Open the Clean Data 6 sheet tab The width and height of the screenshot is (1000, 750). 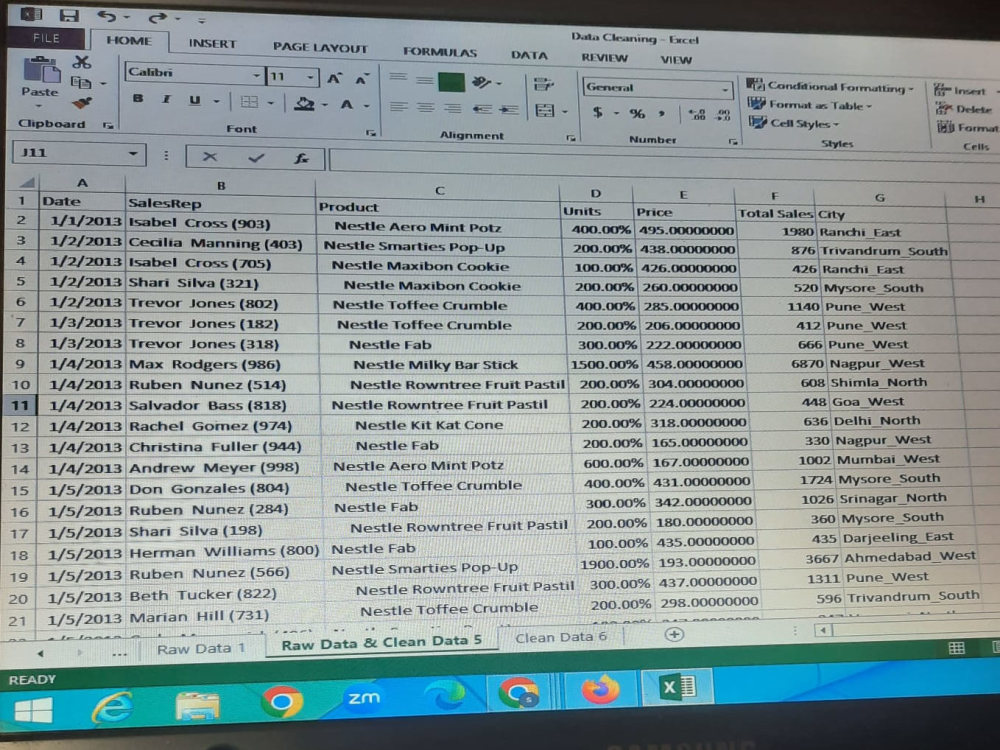coord(560,637)
